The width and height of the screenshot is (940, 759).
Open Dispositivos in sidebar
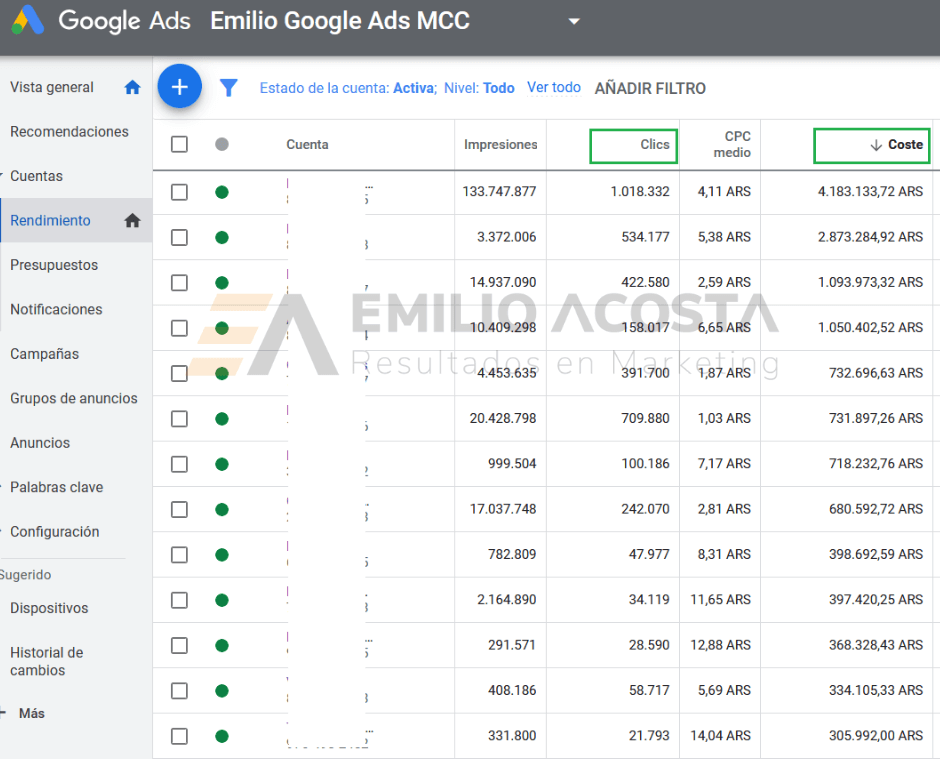[49, 608]
